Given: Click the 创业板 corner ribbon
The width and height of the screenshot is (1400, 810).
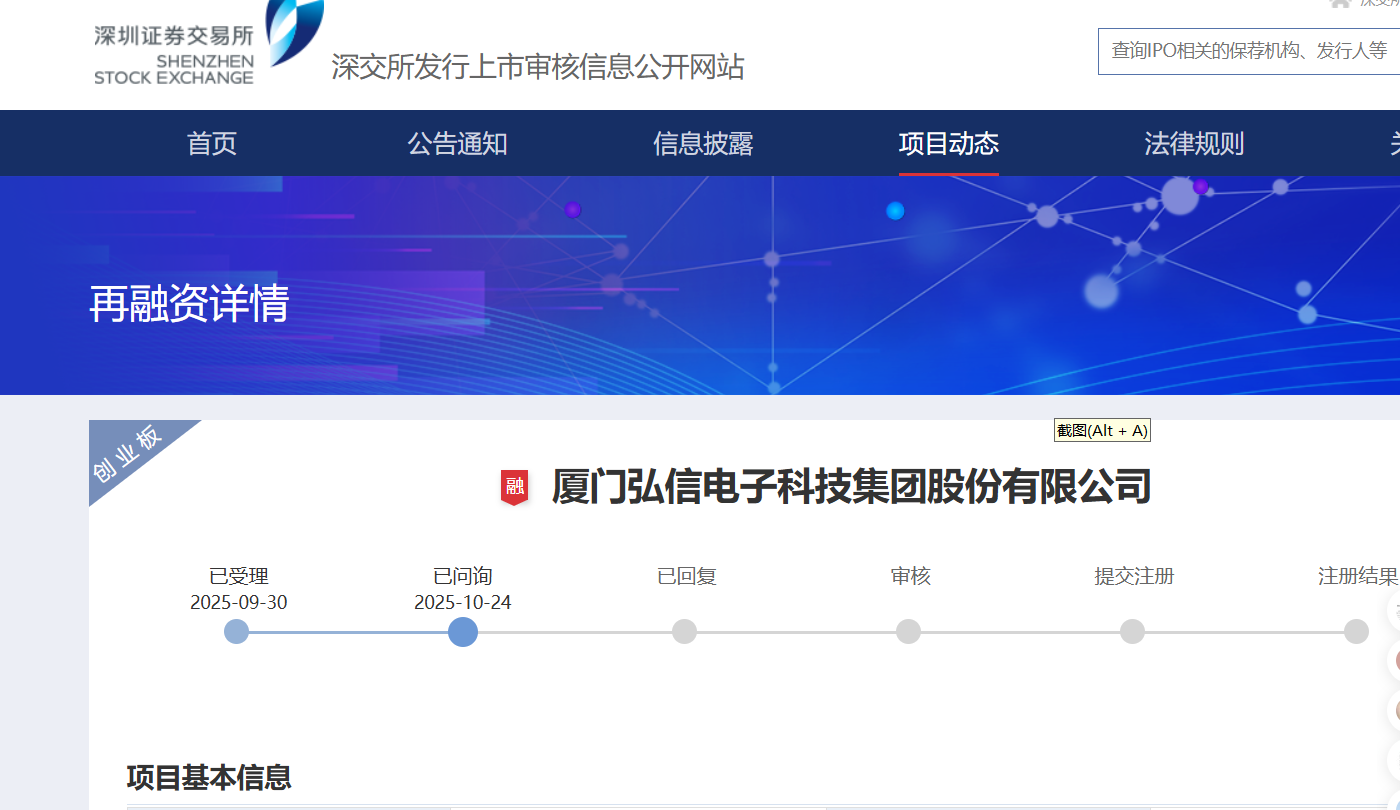Looking at the screenshot, I should click(x=128, y=453).
